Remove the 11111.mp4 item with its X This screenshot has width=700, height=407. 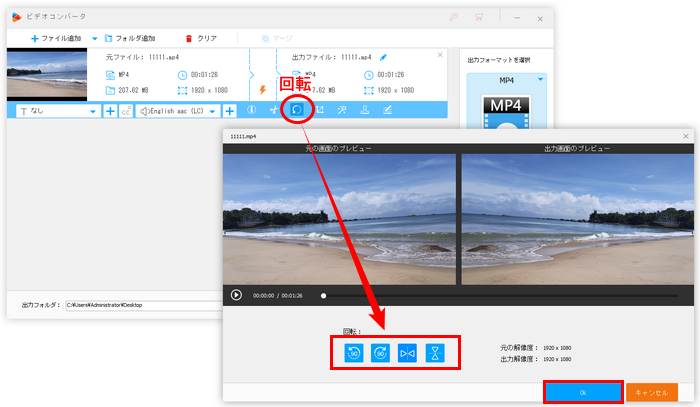click(x=440, y=55)
